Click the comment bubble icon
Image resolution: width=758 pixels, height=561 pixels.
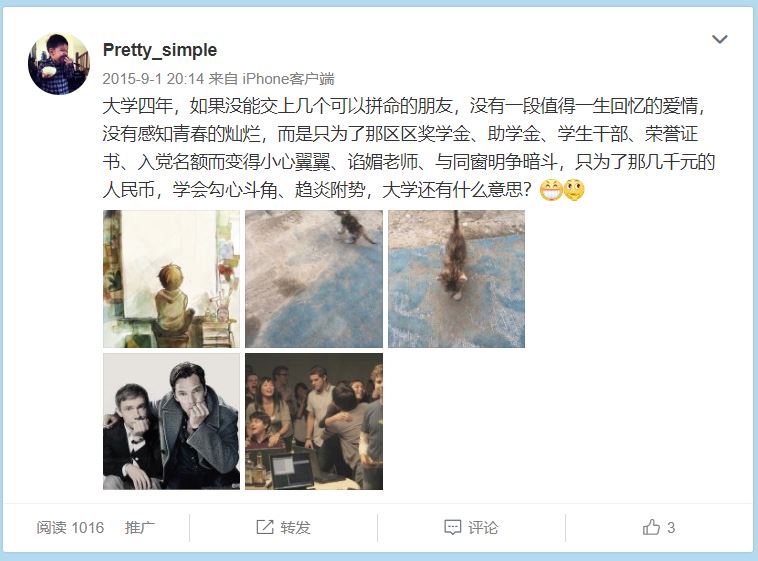pos(452,527)
